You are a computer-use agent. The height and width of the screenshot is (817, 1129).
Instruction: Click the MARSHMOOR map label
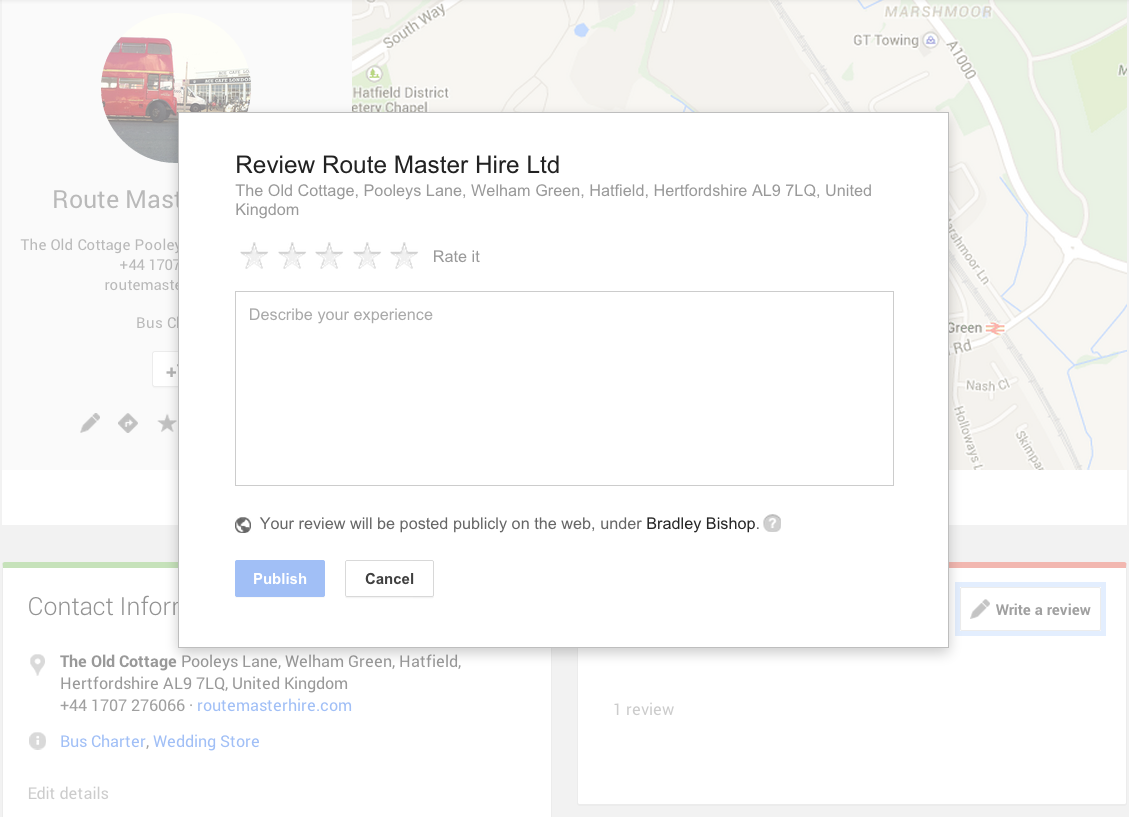point(938,12)
